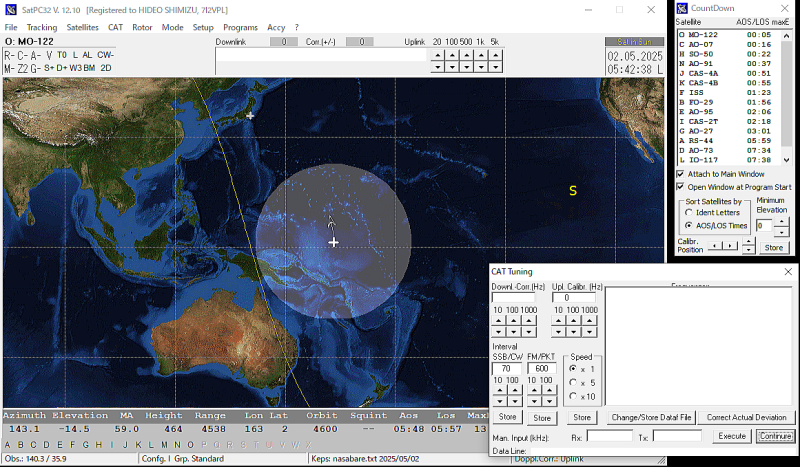Click the CW- mode indicator
800x467 pixels.
point(106,55)
